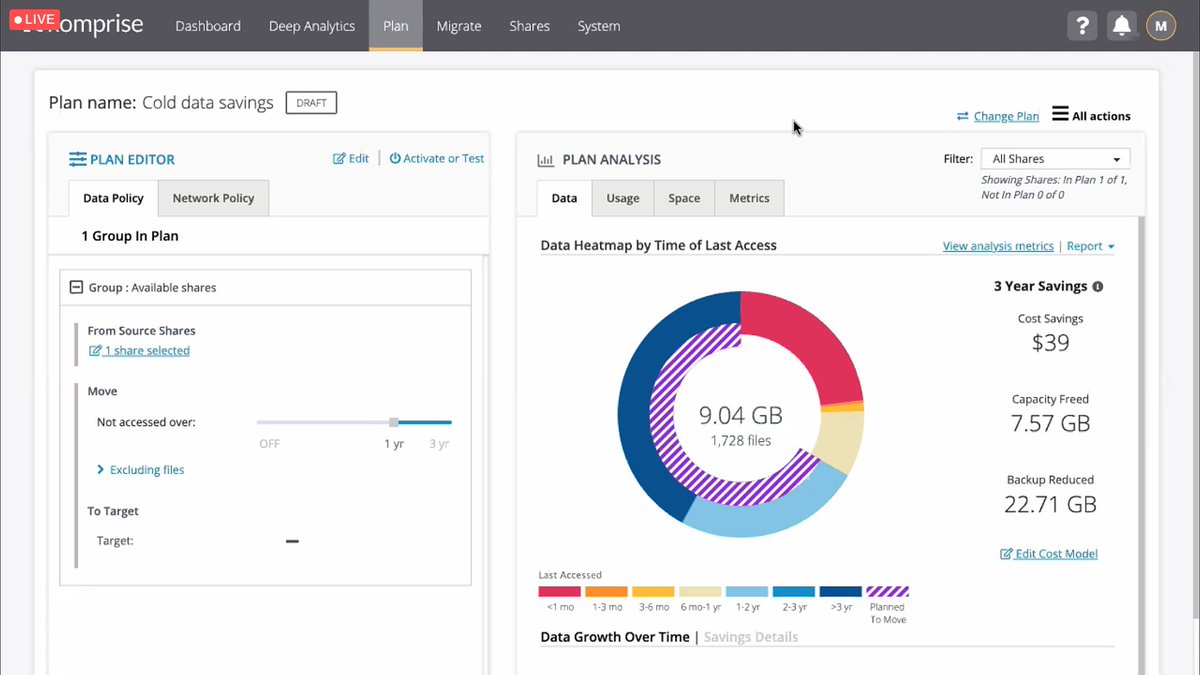Viewport: 1200px width, 675px height.
Task: Click the LIVE indicator badge
Action: (x=34, y=19)
